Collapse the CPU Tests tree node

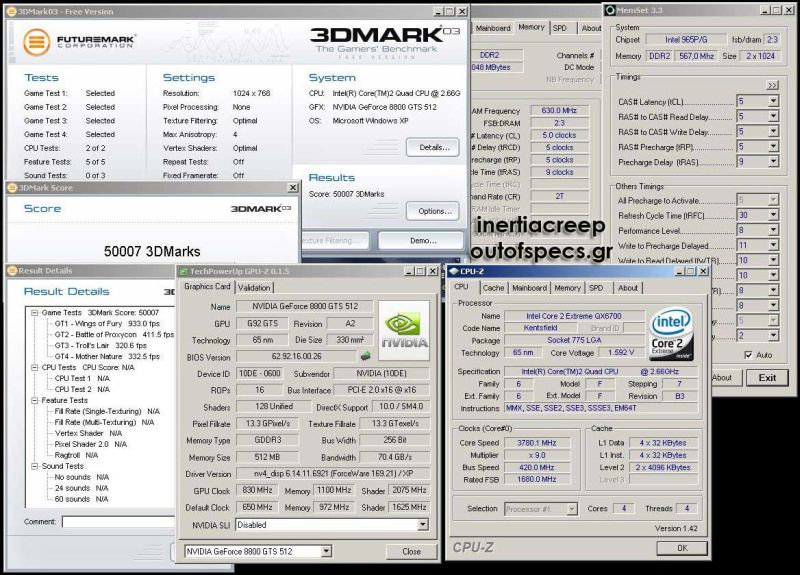(x=35, y=367)
